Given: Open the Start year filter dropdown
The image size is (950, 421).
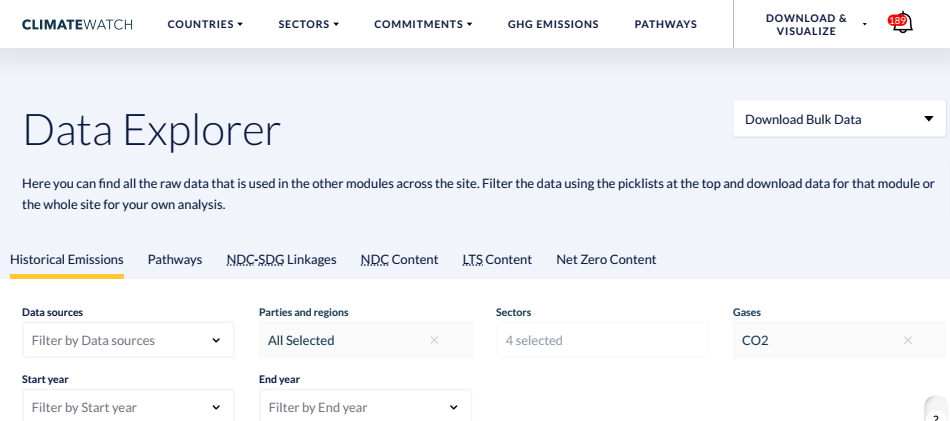Looking at the screenshot, I should (128, 406).
